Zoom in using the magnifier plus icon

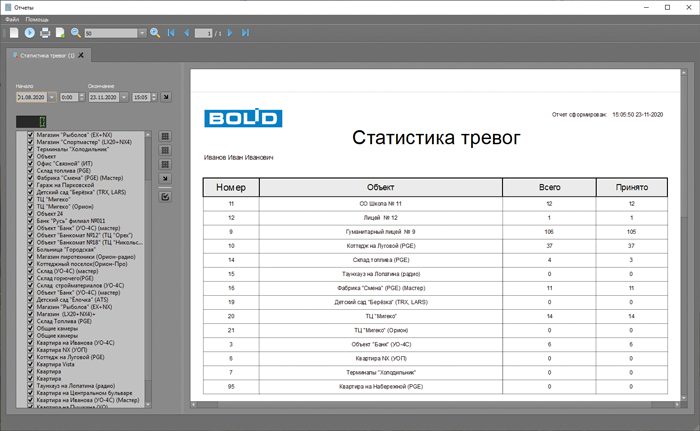(155, 33)
